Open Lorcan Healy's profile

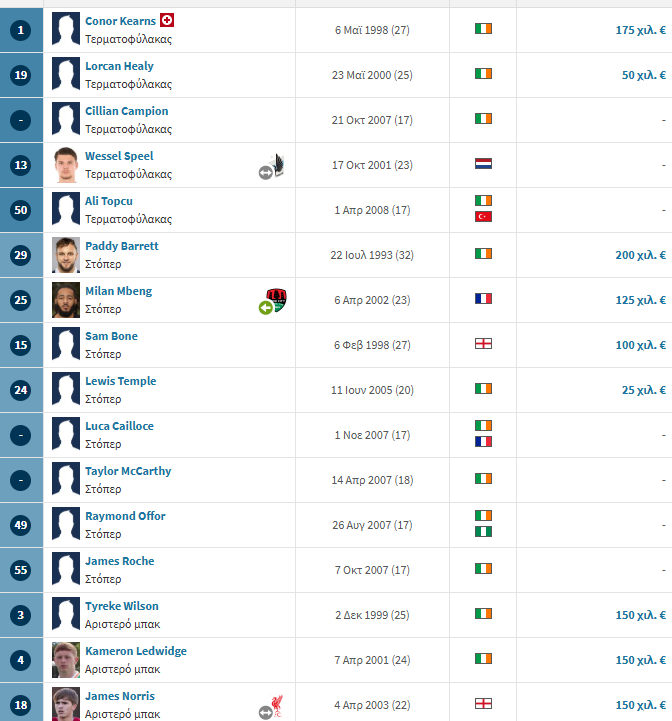[119, 66]
